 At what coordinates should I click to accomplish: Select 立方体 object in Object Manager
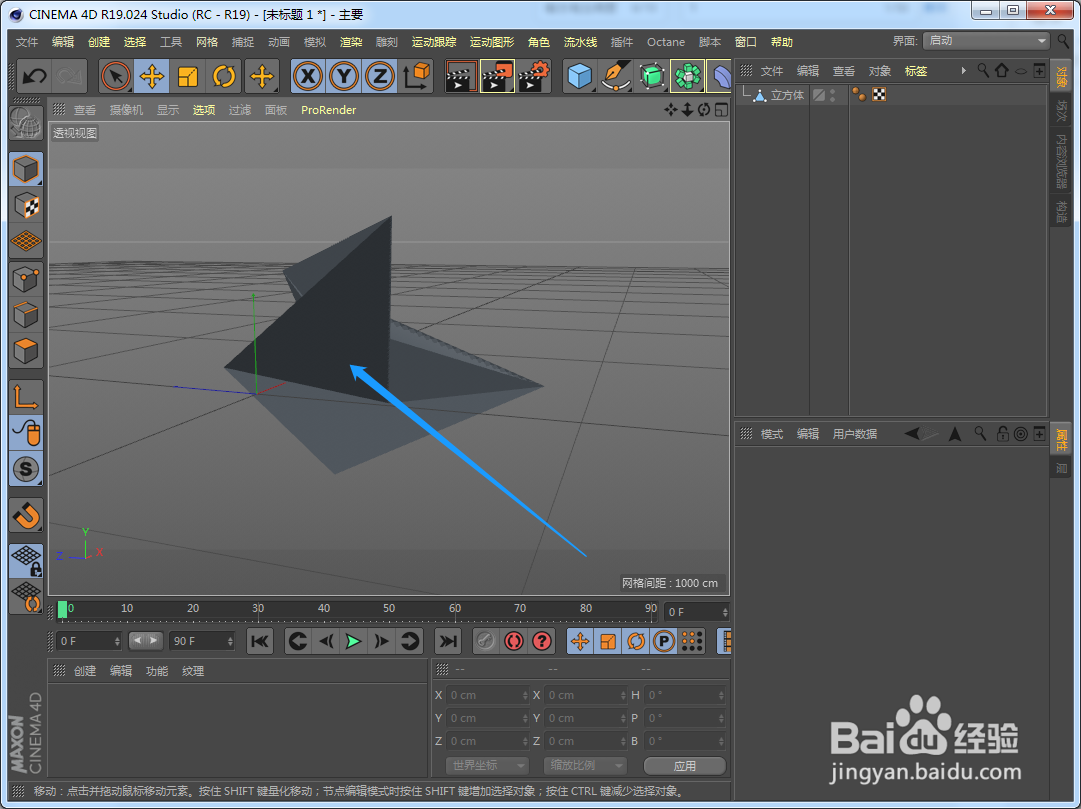pos(787,95)
